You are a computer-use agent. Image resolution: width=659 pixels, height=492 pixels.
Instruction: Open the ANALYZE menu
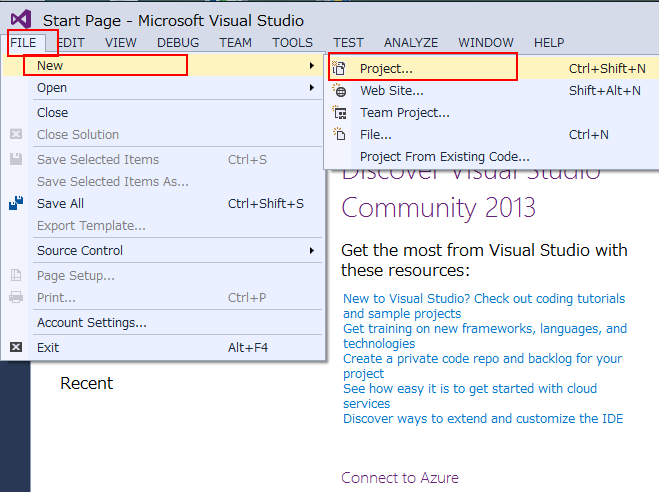pyautogui.click(x=411, y=42)
